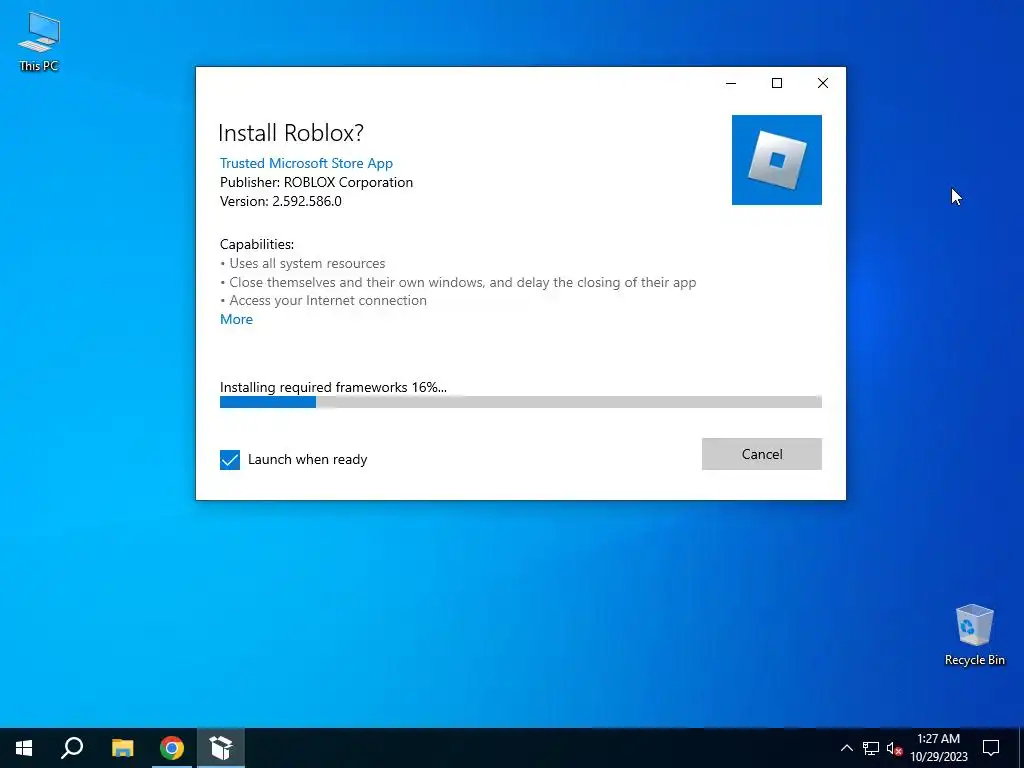1024x768 pixels.
Task: Show hidden system tray icons
Action: pyautogui.click(x=846, y=748)
